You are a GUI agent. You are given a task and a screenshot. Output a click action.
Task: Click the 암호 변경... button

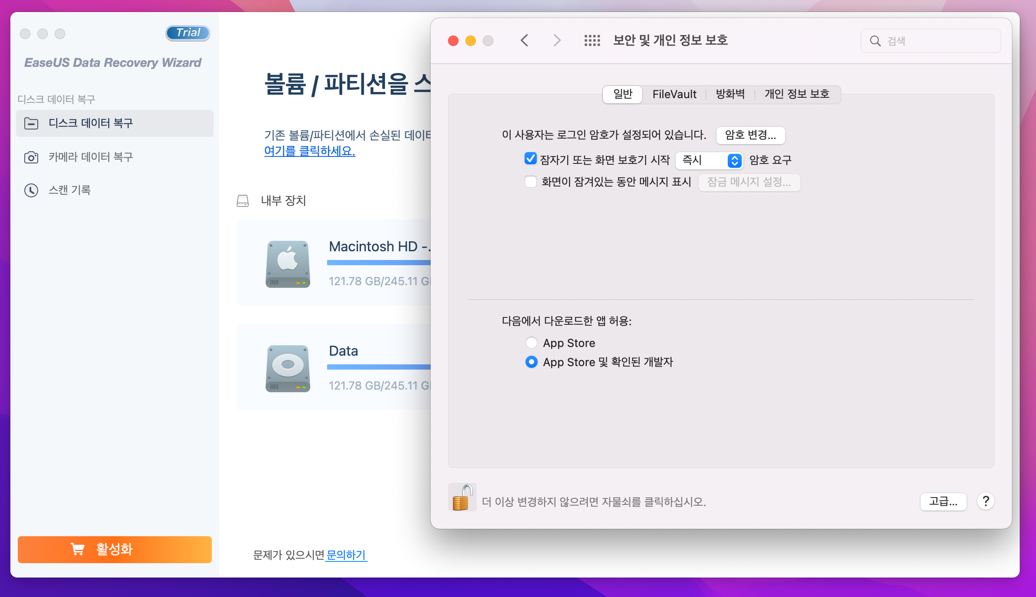click(751, 135)
